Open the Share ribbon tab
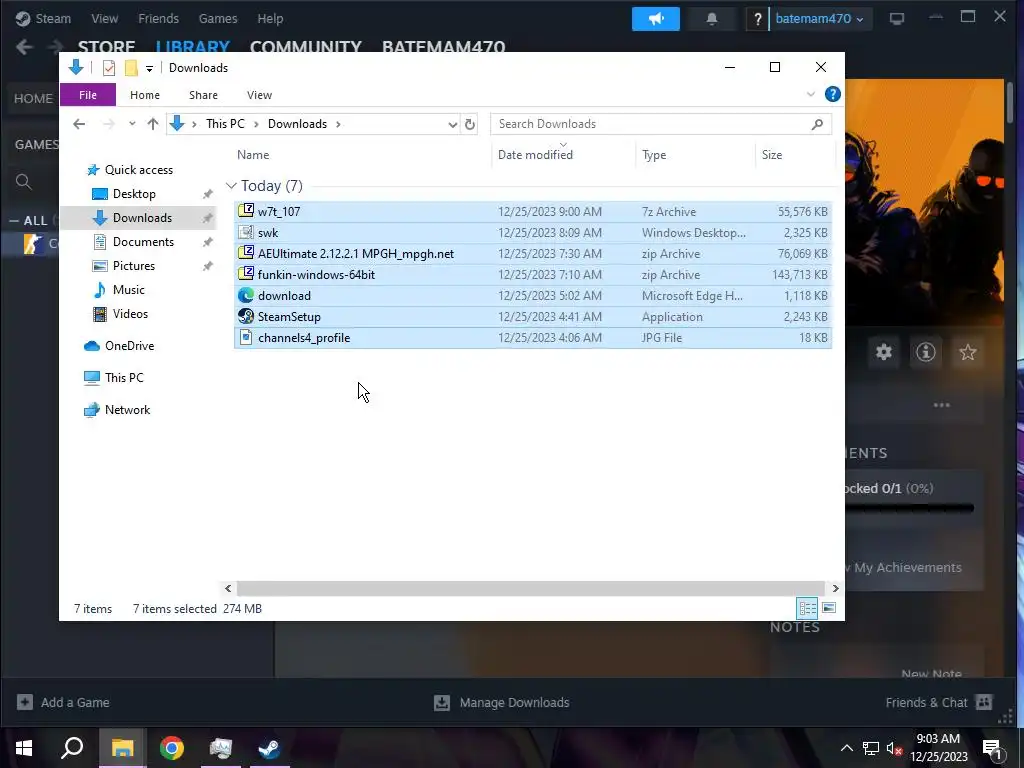Image resolution: width=1024 pixels, height=768 pixels. 203,95
